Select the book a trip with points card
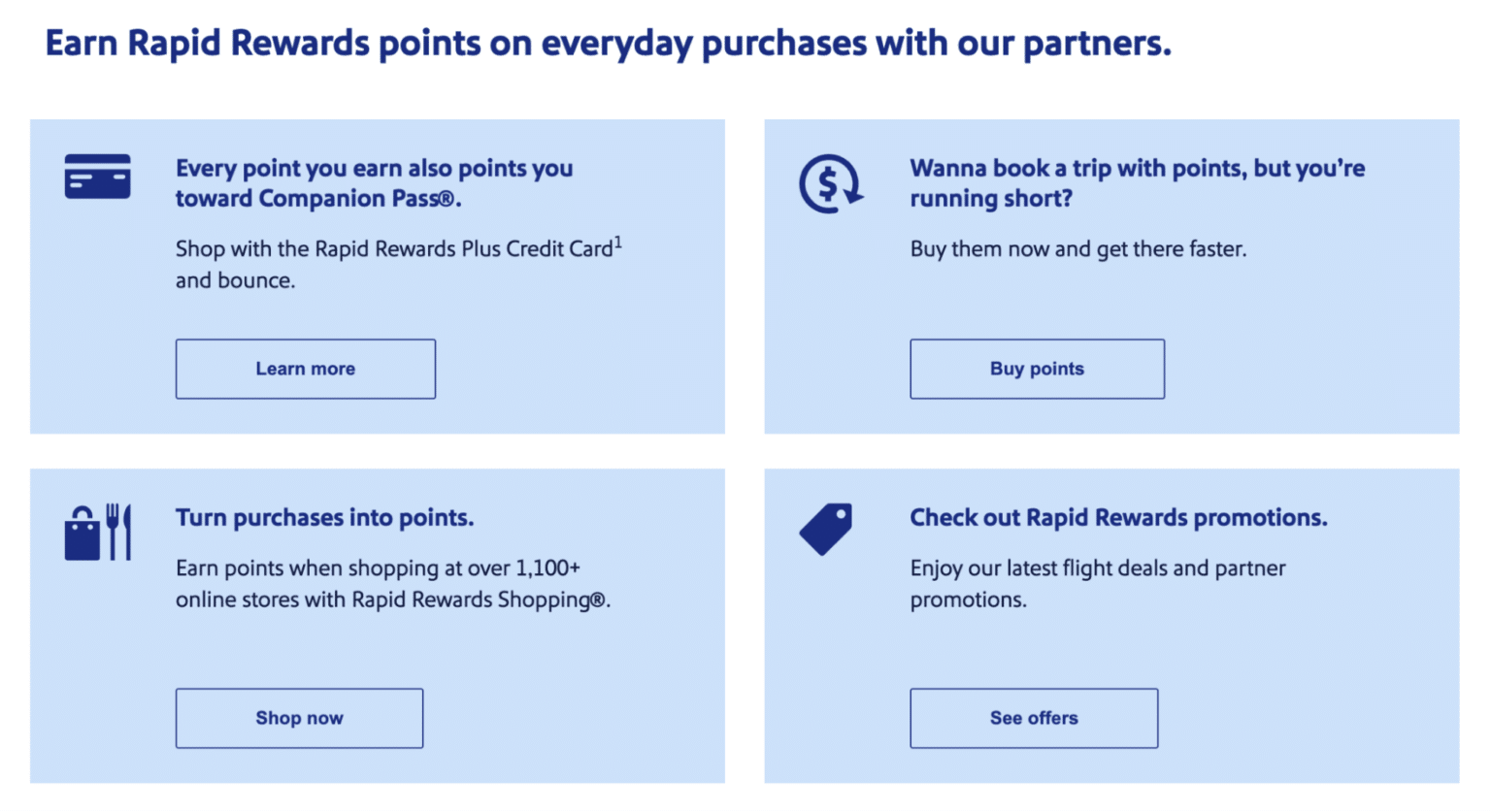Screen dimensions: 1491x812 click(1112, 276)
